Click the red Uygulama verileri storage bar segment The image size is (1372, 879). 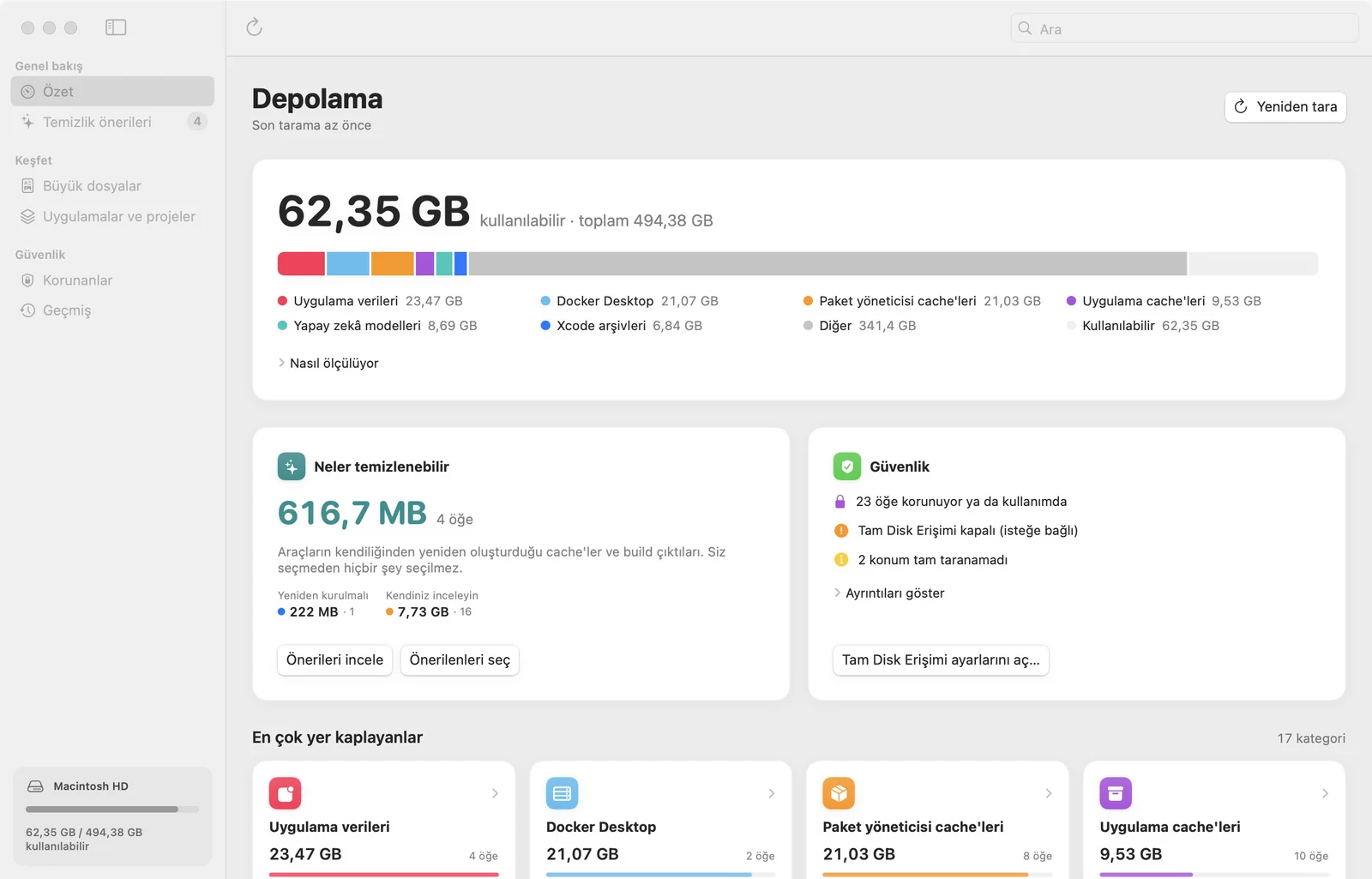[301, 264]
